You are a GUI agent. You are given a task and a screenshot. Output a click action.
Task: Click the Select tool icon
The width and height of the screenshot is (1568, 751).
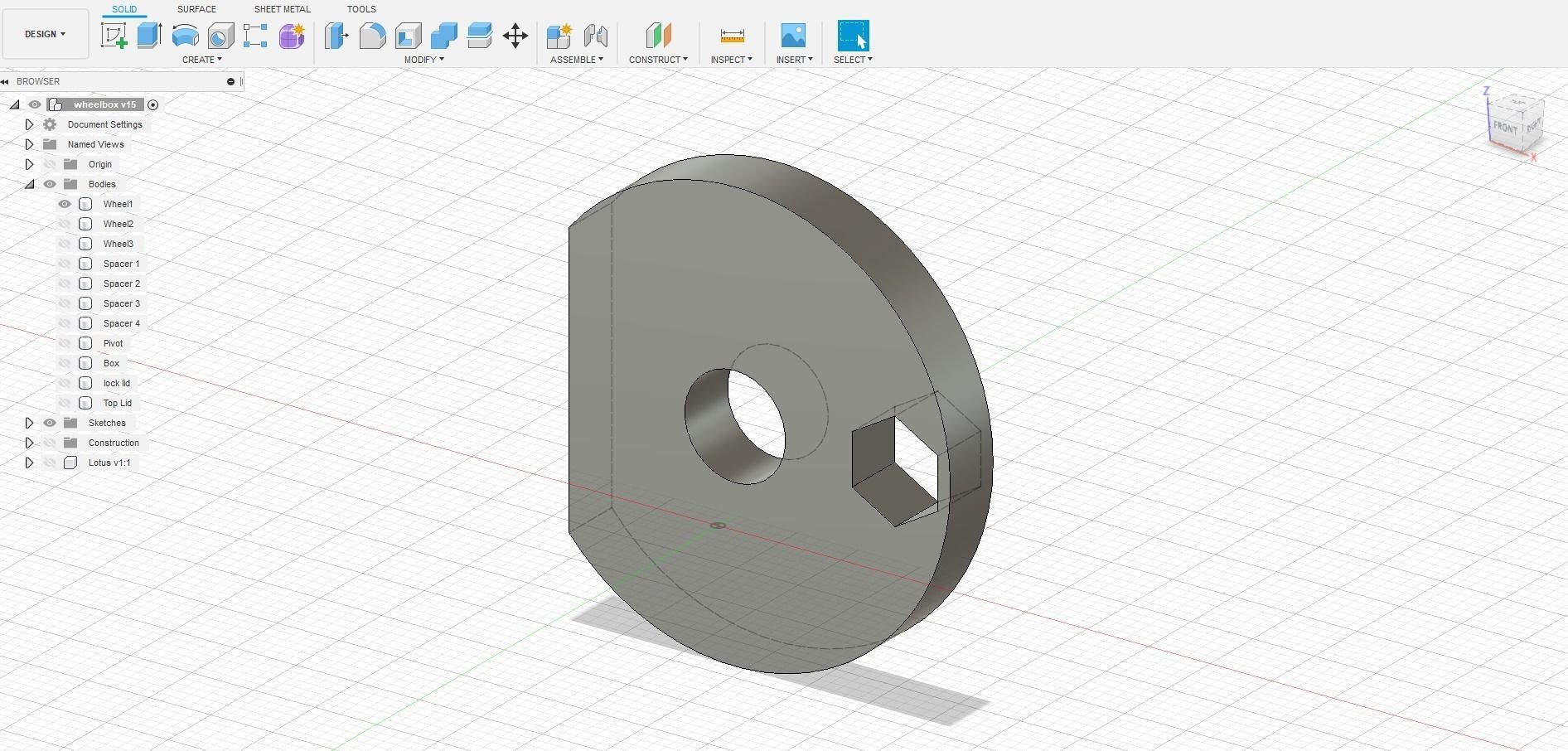[854, 36]
